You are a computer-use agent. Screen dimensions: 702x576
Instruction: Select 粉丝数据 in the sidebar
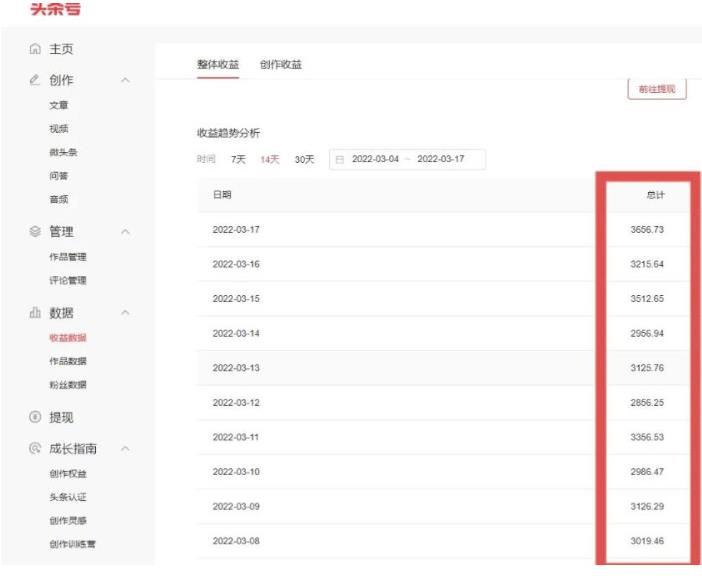[68, 385]
